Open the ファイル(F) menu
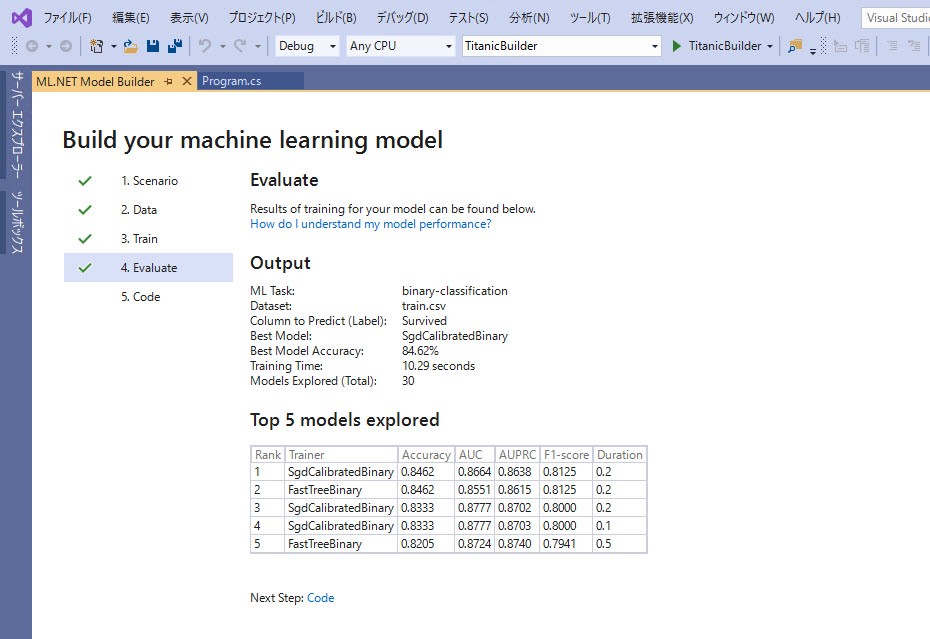The height and width of the screenshot is (639, 930). pos(67,18)
